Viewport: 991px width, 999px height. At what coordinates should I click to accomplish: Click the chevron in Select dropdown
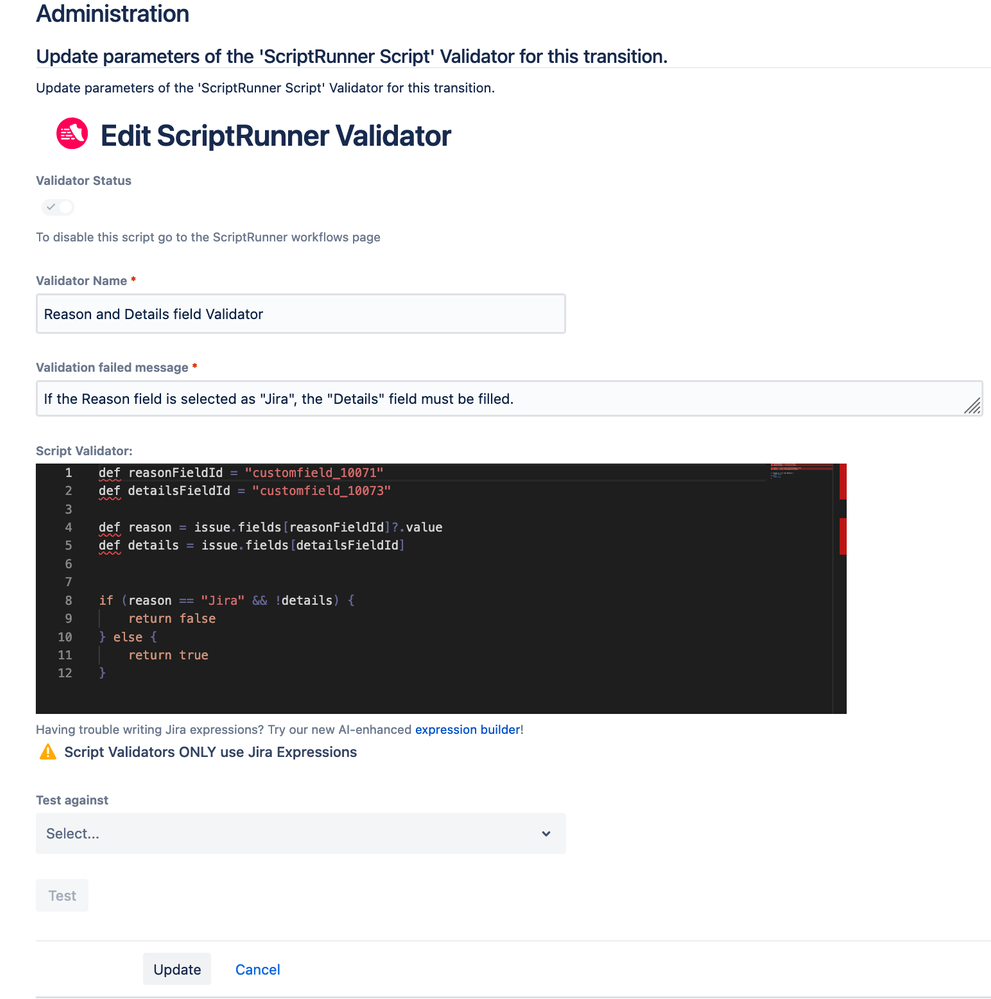546,833
